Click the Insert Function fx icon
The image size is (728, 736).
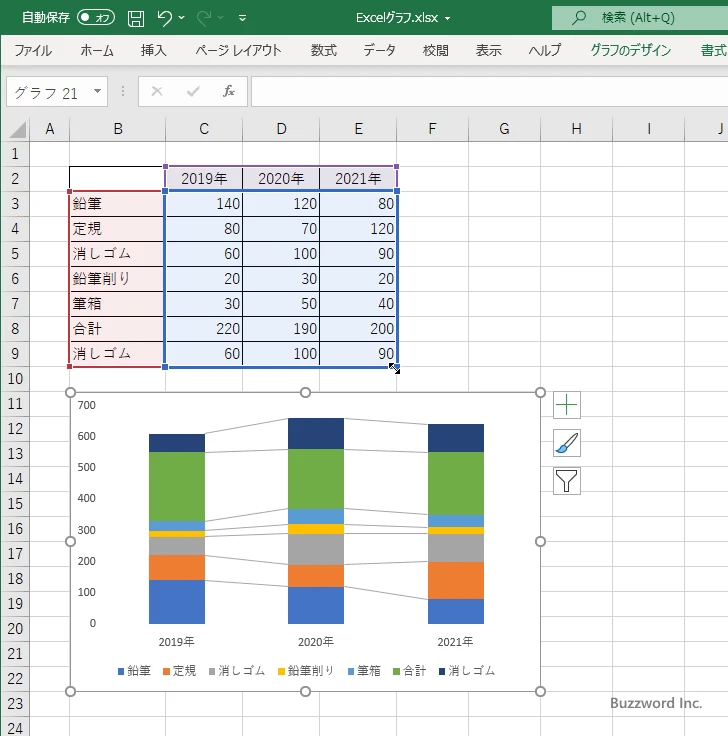tap(229, 91)
